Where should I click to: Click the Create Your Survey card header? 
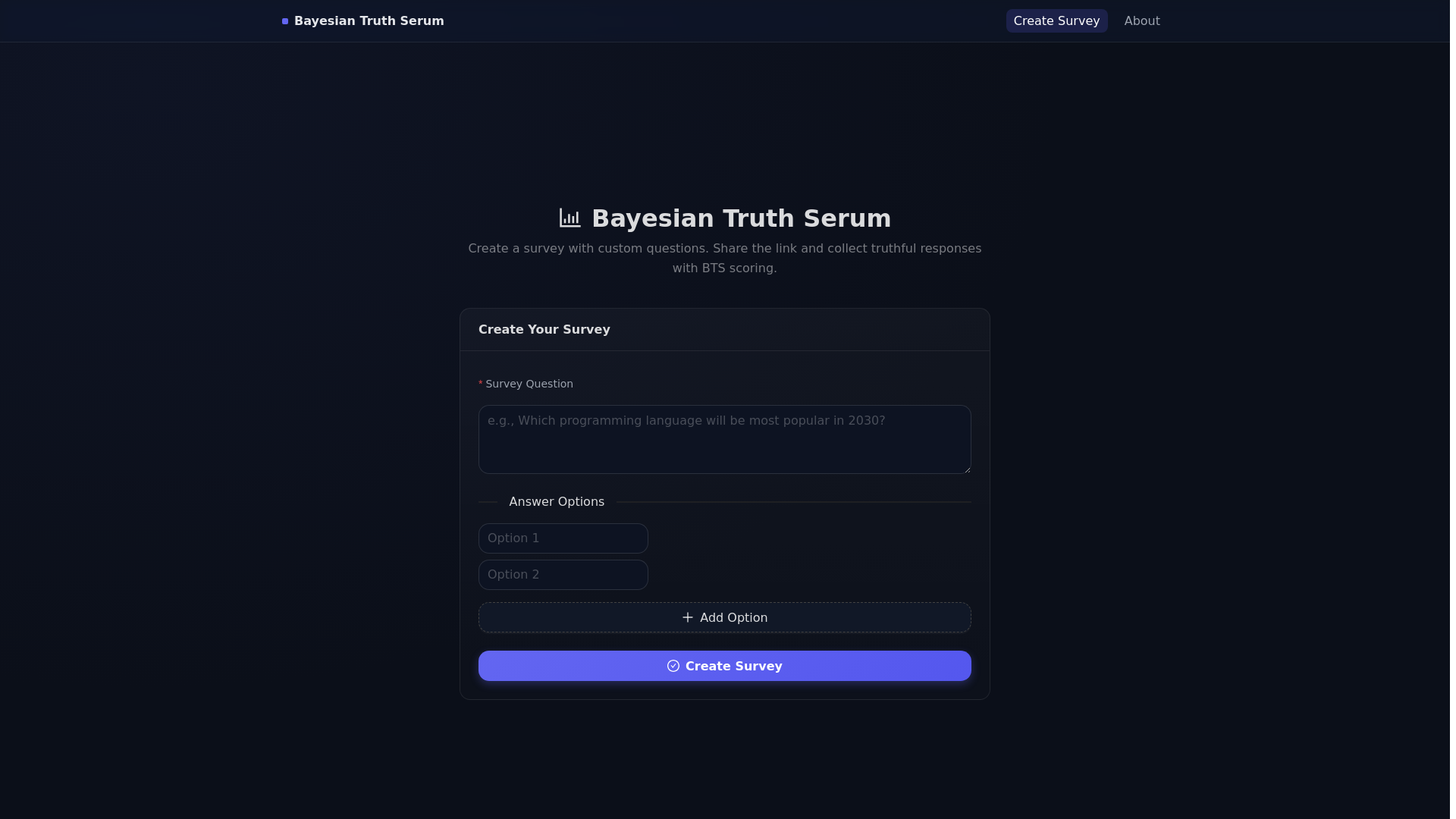(544, 330)
